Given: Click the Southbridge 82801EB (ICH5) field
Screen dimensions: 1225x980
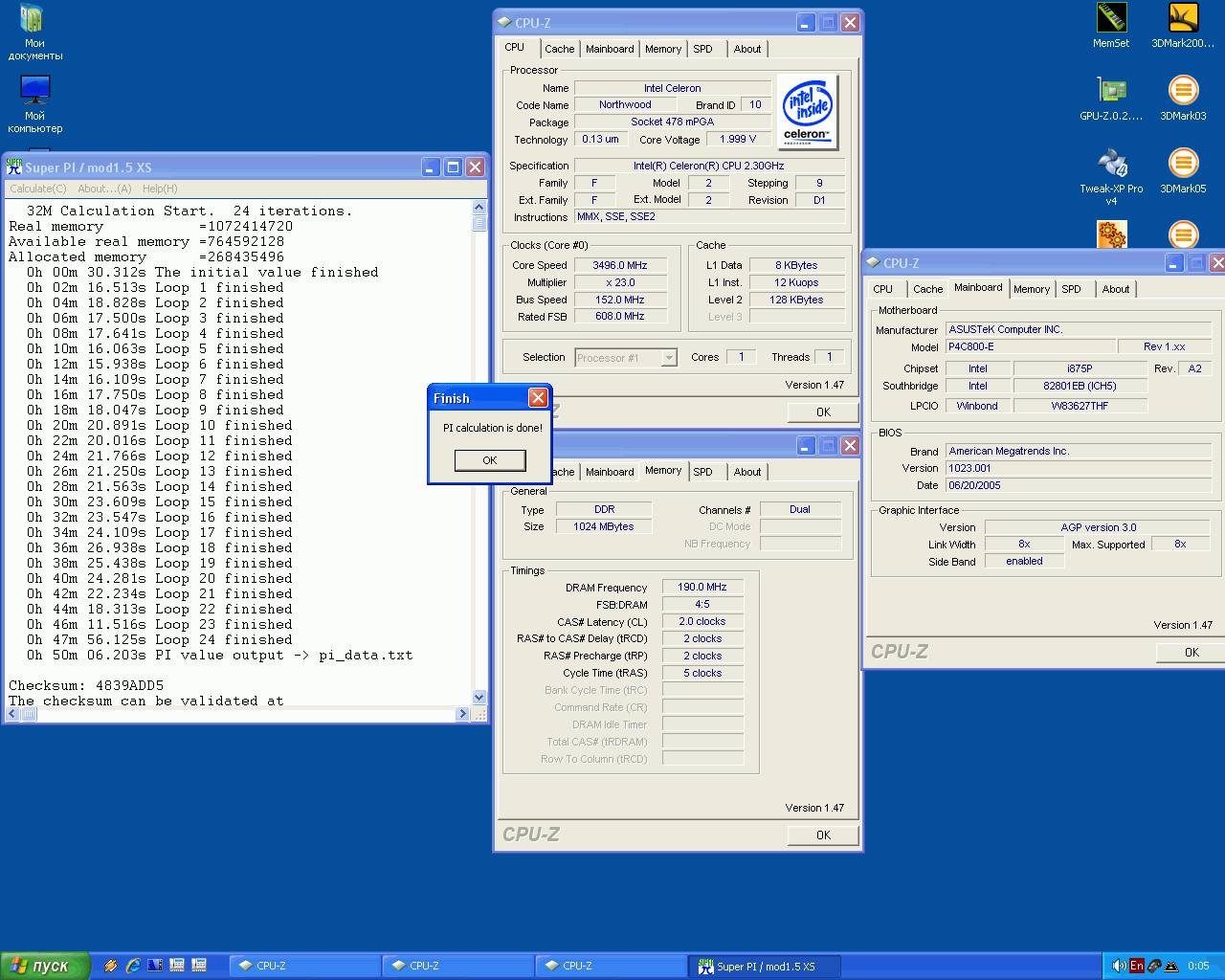Looking at the screenshot, I should pyautogui.click(x=1080, y=387).
